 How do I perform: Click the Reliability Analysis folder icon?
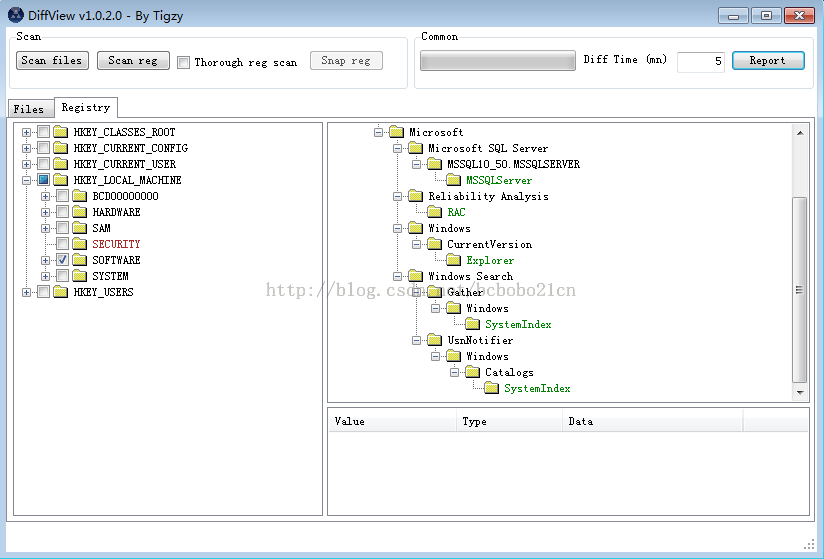pyautogui.click(x=415, y=196)
